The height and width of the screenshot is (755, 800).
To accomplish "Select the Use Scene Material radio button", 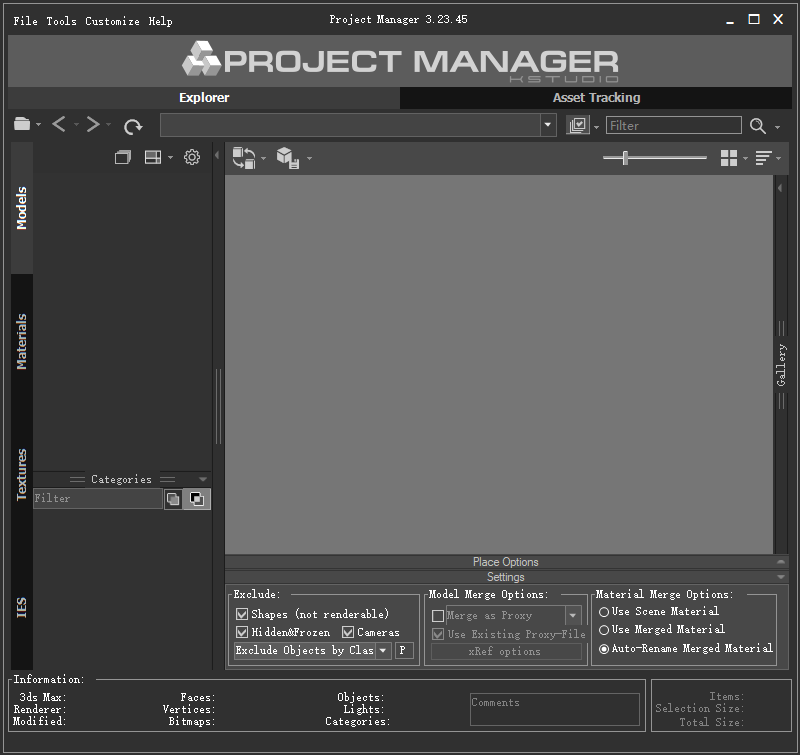I will pos(604,612).
